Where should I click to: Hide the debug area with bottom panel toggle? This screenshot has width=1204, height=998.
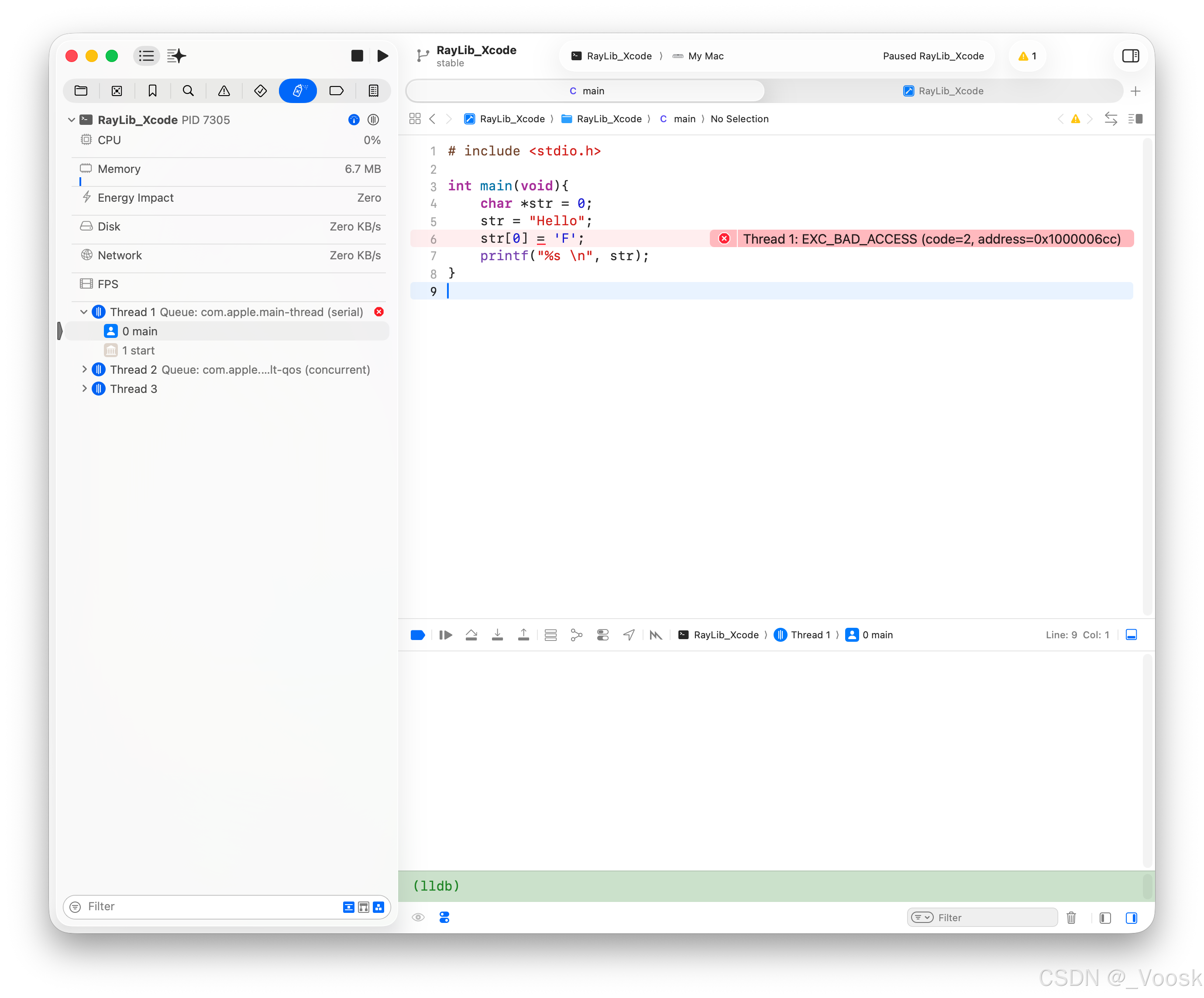pyautogui.click(x=1131, y=635)
